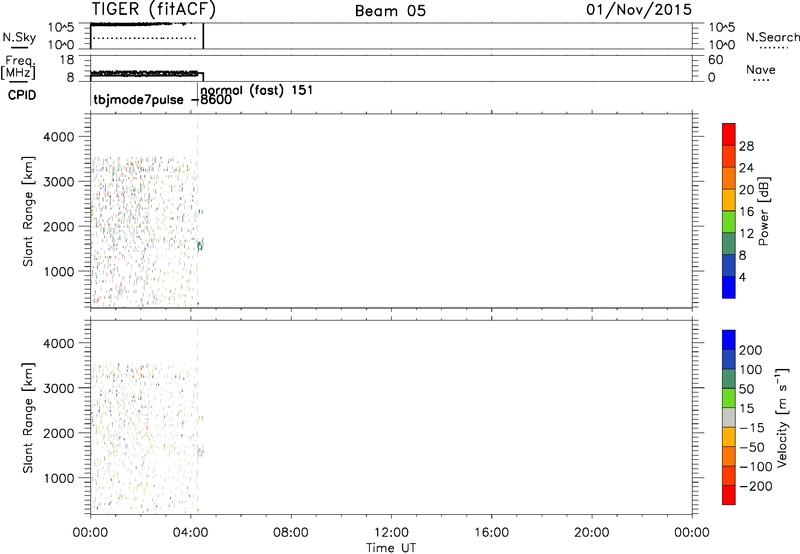Click the 'Time UT' axis title

pyautogui.click(x=391, y=548)
